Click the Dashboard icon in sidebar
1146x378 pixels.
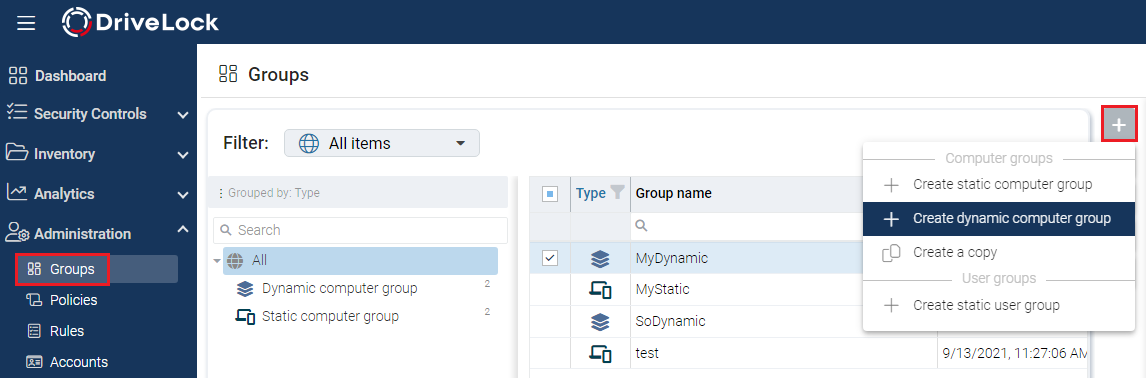18,76
